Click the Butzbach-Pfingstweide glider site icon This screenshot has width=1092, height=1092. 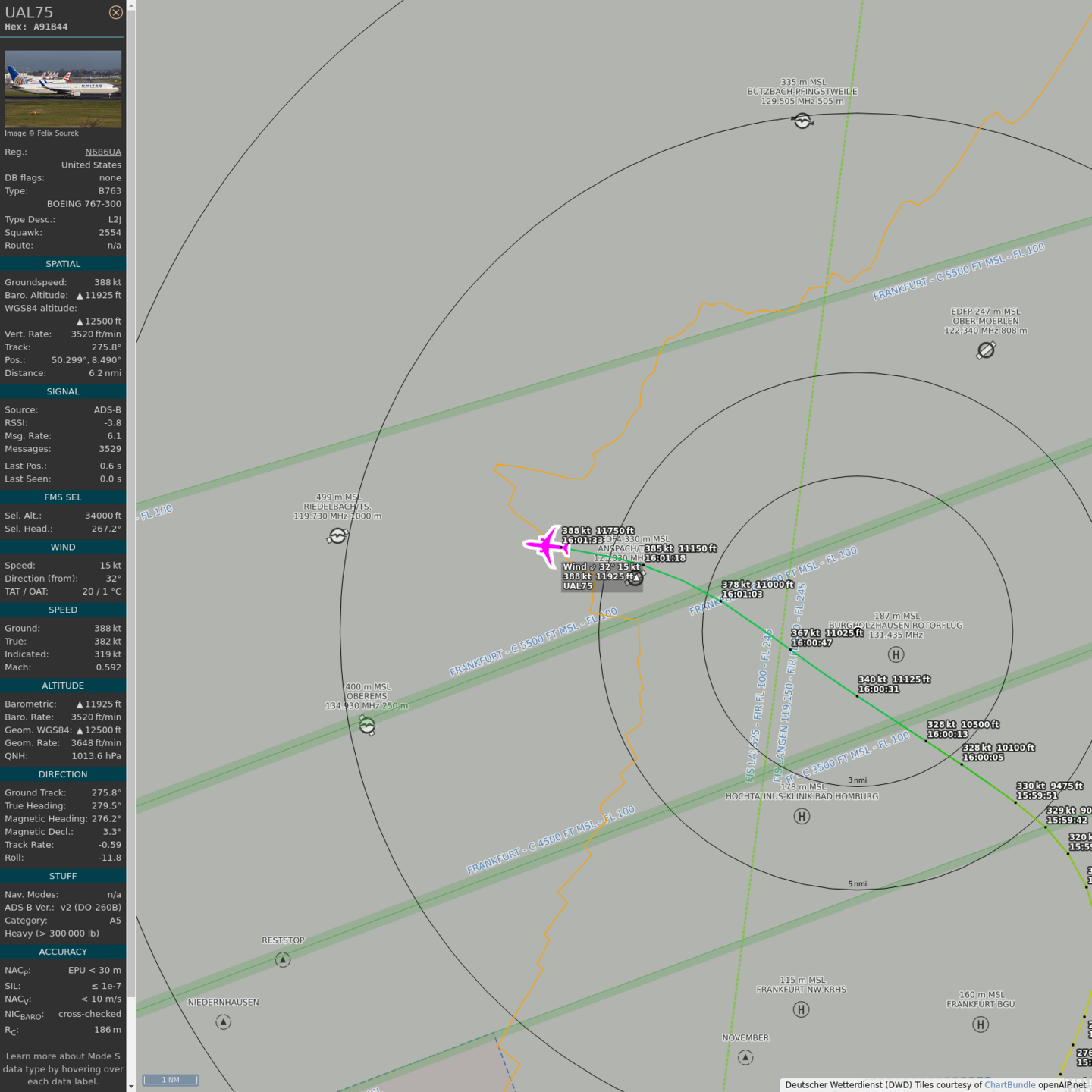(802, 121)
